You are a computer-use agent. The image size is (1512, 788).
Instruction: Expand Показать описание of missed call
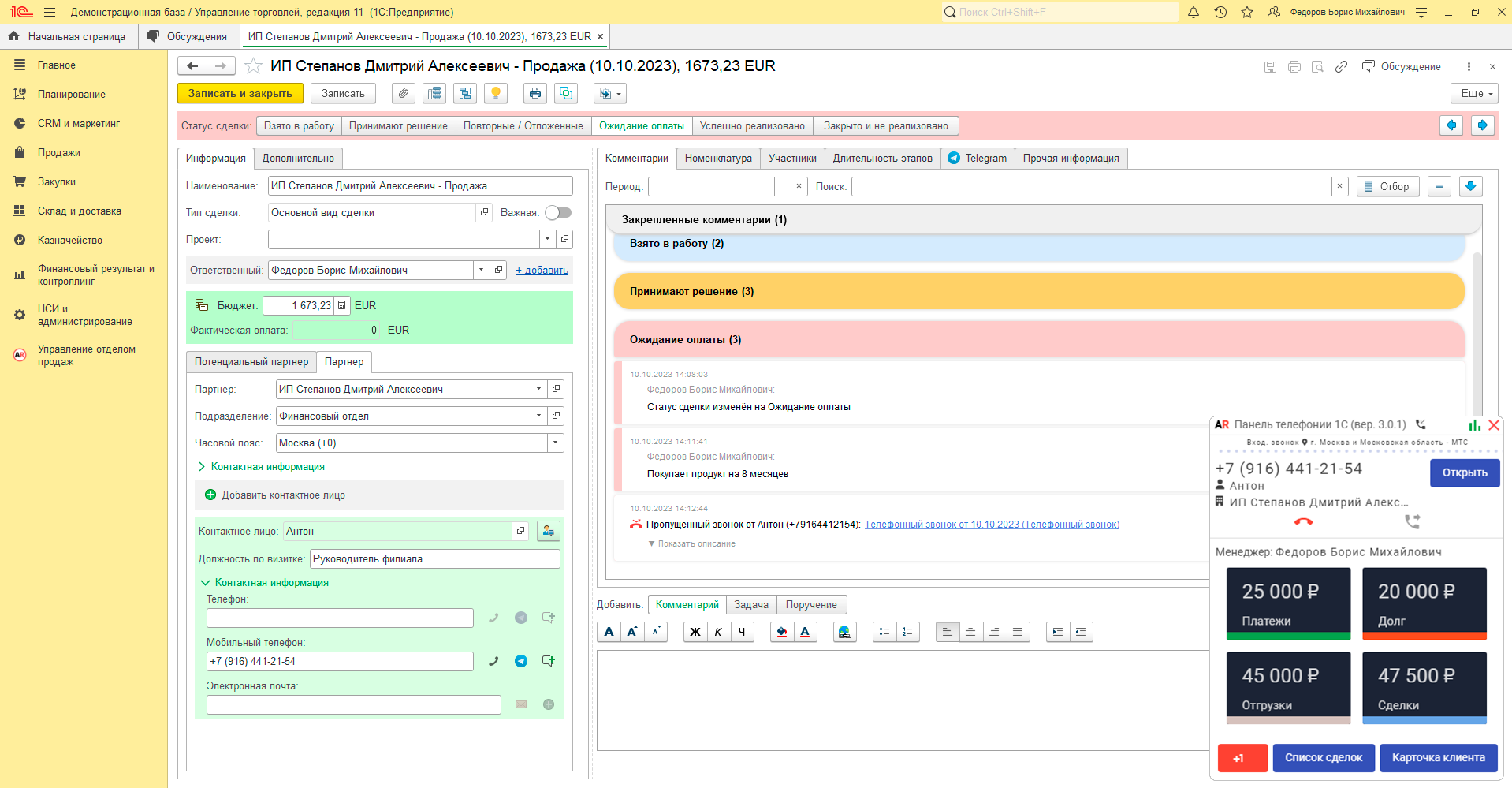[x=691, y=543]
